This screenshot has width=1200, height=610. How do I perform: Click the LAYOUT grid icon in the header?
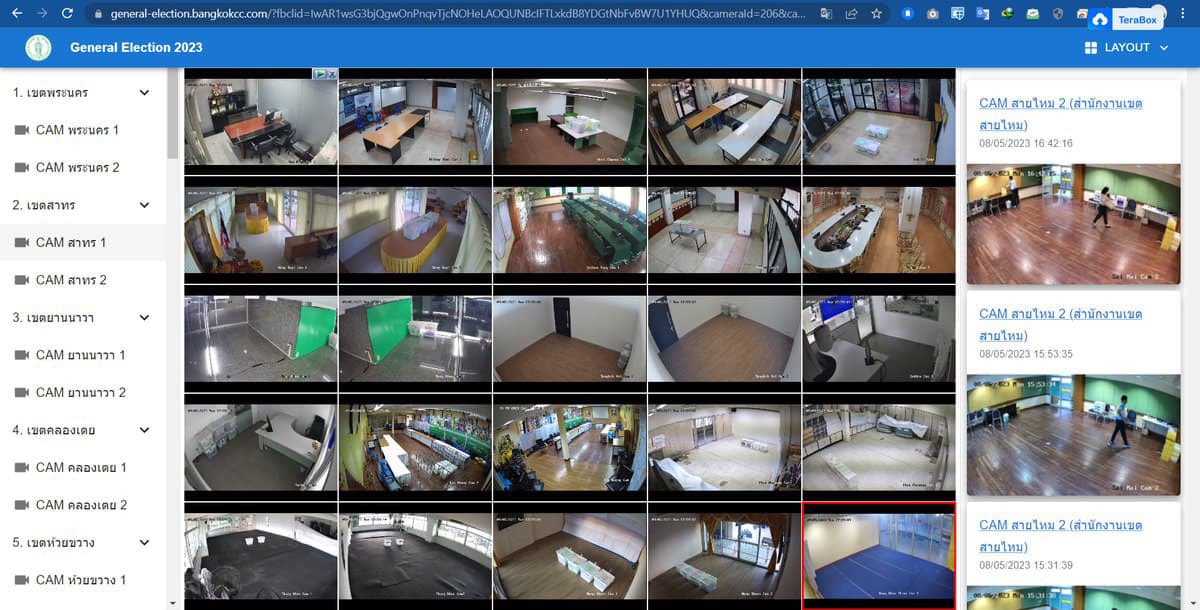click(x=1090, y=47)
